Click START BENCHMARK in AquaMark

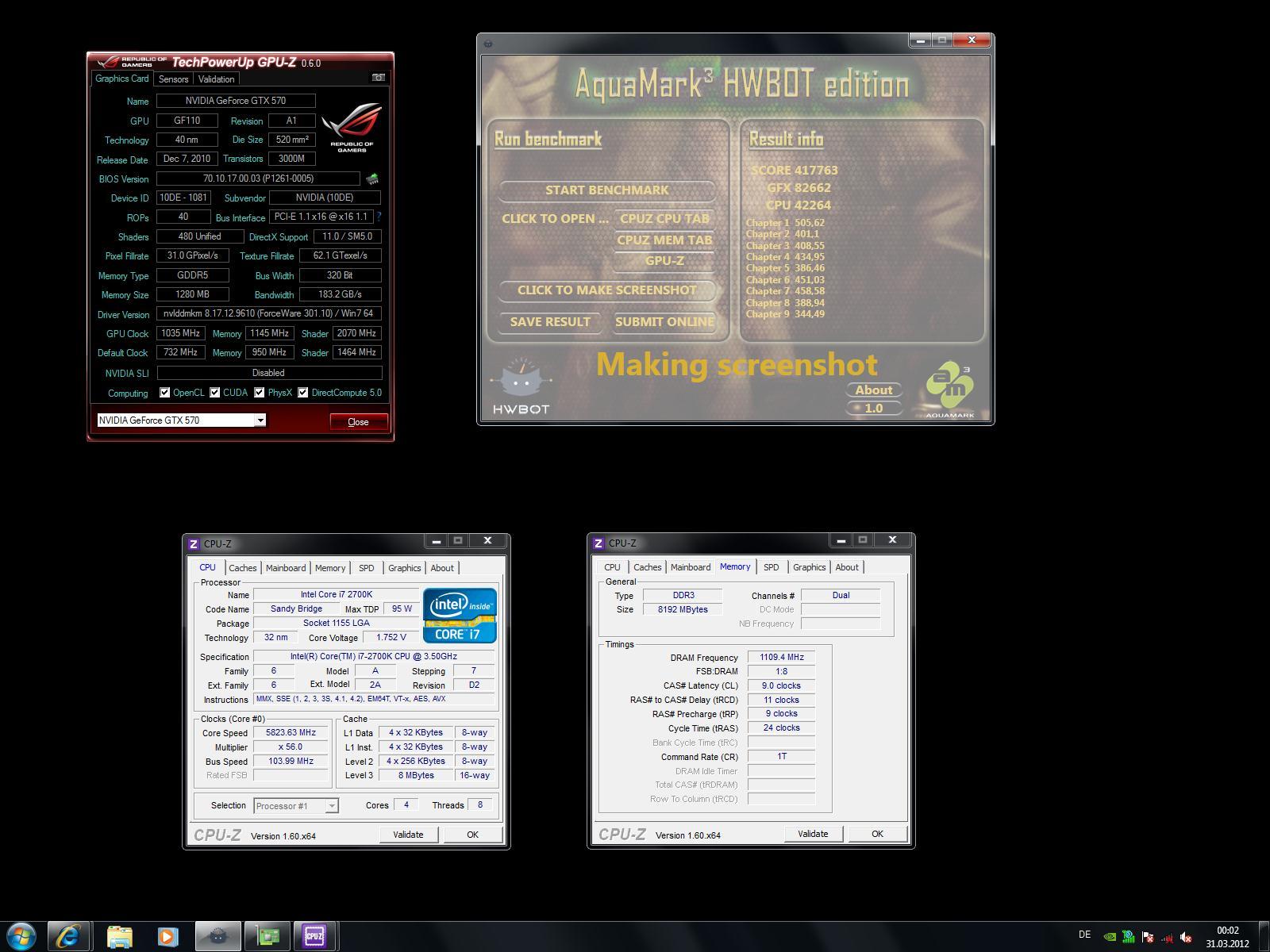point(607,190)
